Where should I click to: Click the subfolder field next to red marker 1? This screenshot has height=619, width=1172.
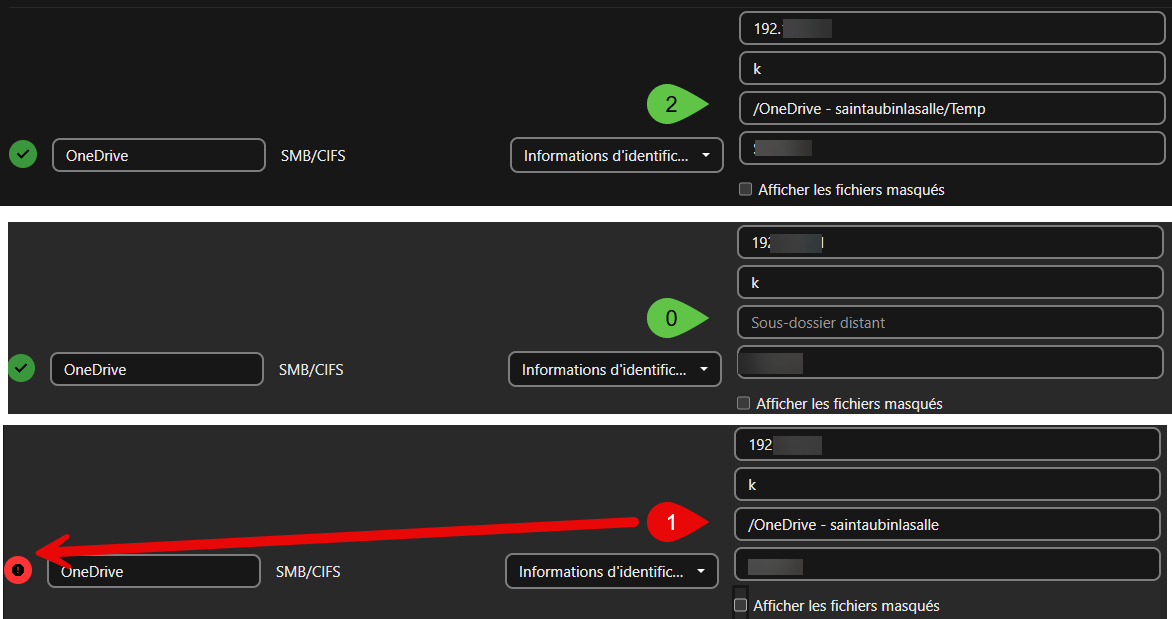(947, 524)
